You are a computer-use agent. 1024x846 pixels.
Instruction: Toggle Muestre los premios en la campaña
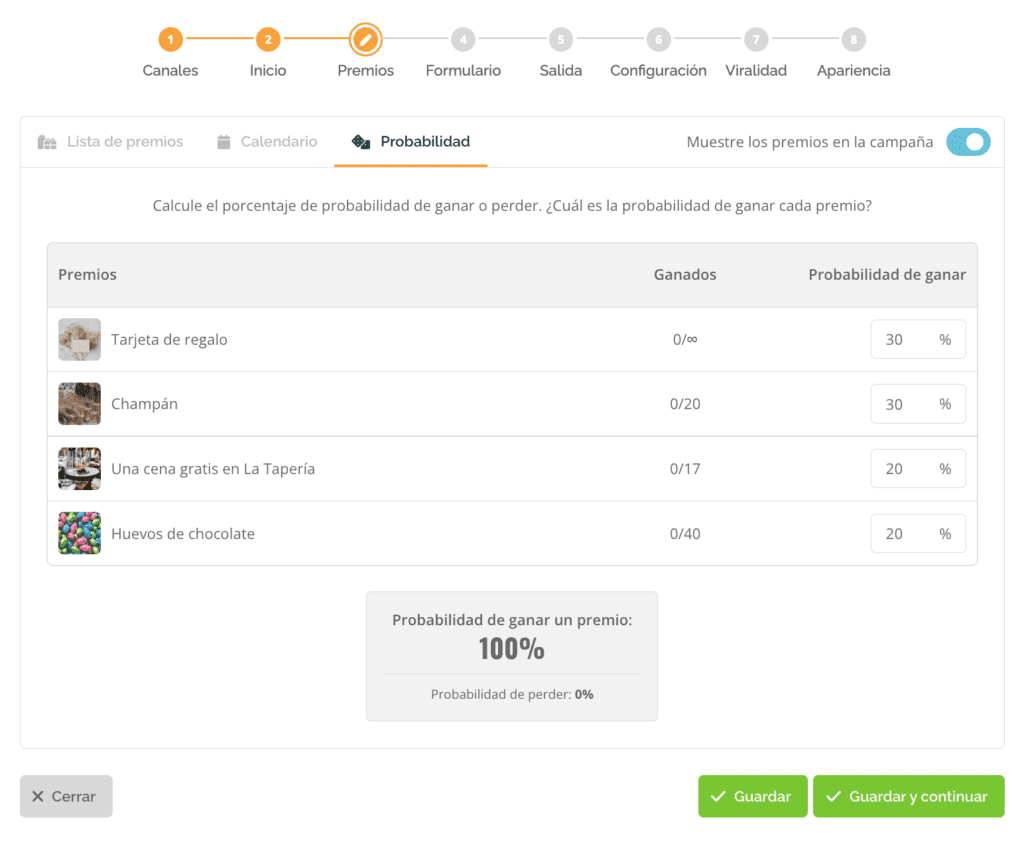968,142
